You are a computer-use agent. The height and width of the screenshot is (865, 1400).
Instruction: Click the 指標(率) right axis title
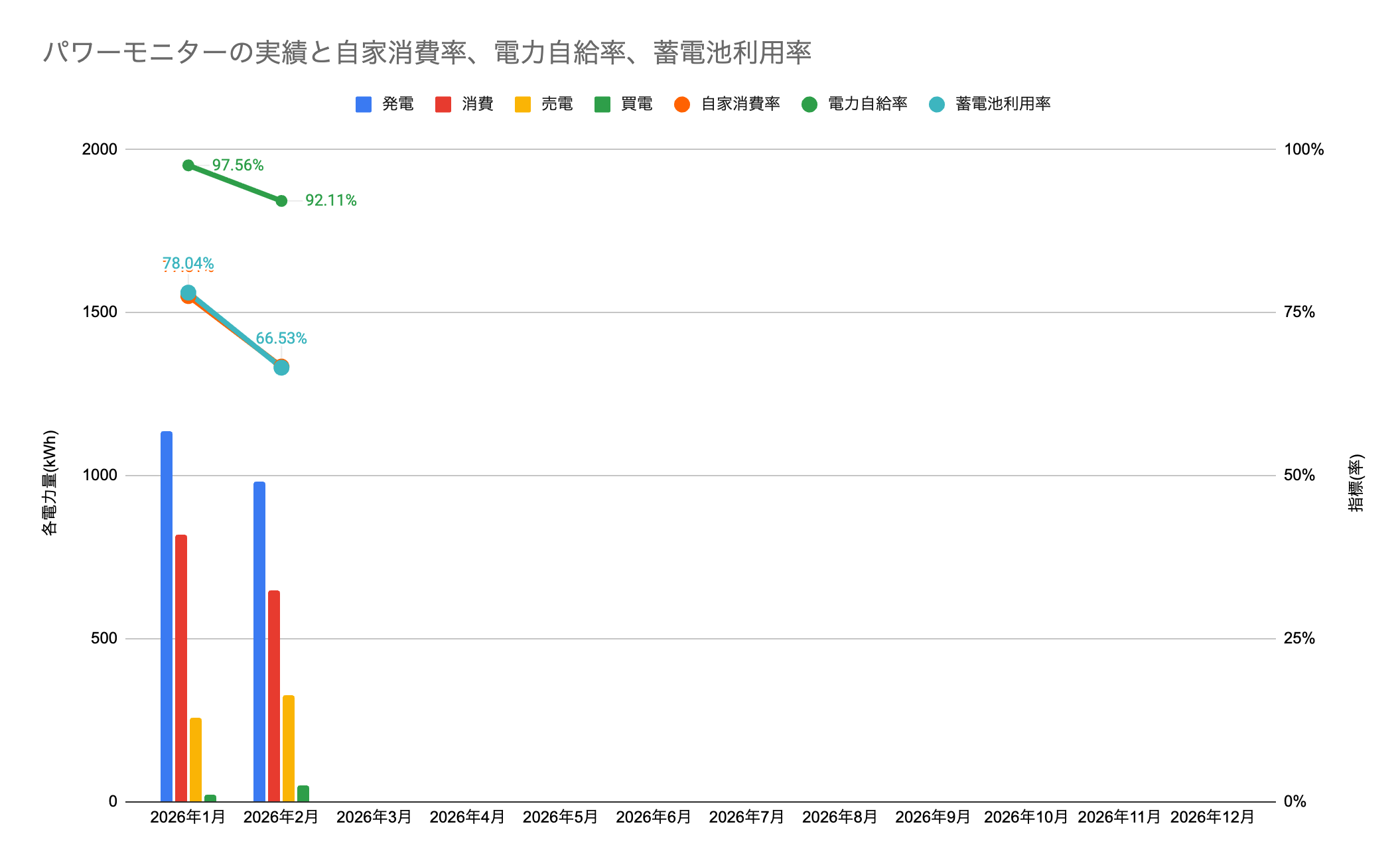[1356, 482]
